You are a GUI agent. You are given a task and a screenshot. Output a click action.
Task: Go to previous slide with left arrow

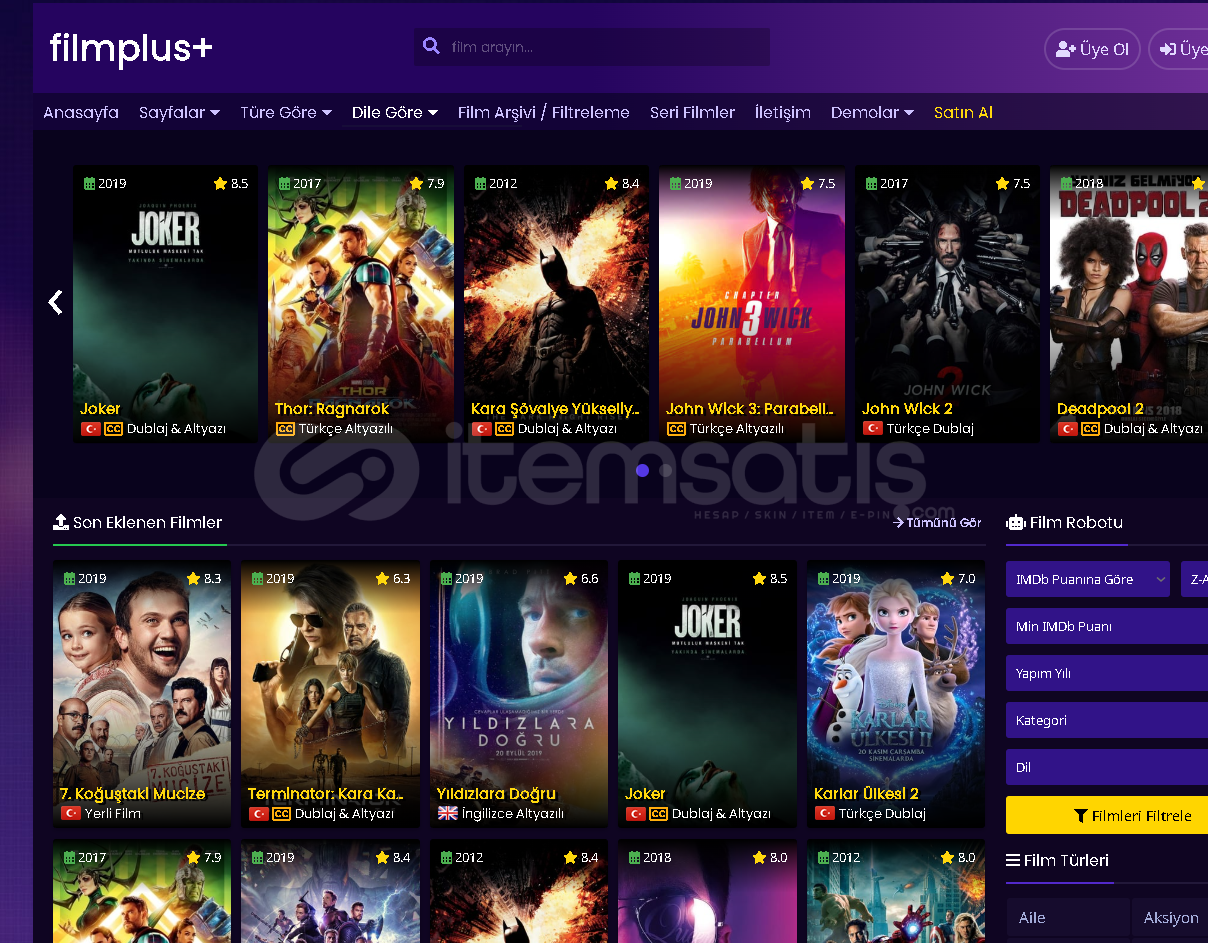pos(56,302)
